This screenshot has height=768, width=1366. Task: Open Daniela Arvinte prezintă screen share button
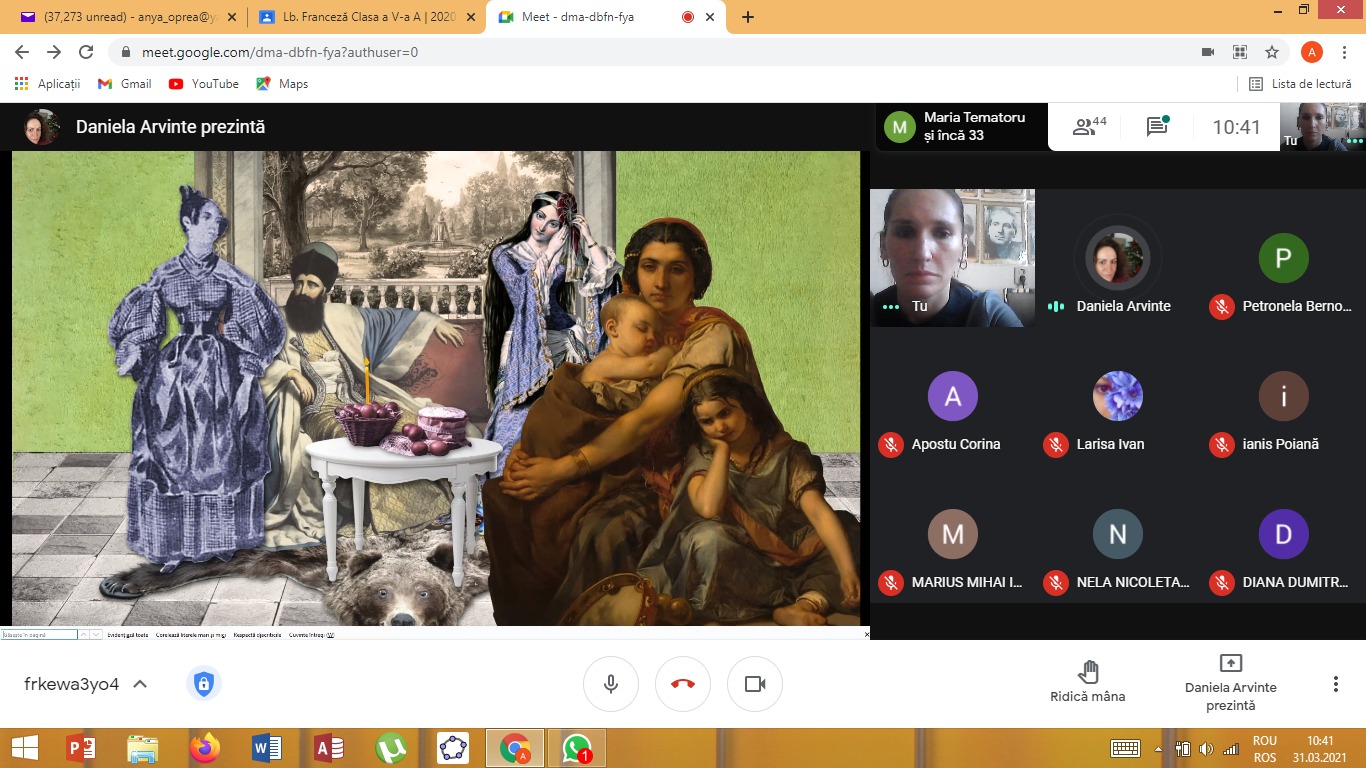(1231, 684)
